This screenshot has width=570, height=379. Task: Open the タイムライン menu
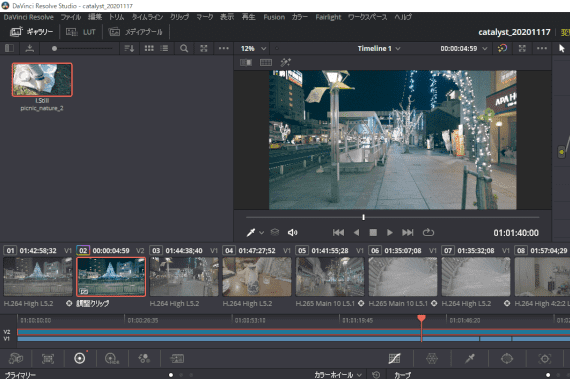[x=147, y=17]
